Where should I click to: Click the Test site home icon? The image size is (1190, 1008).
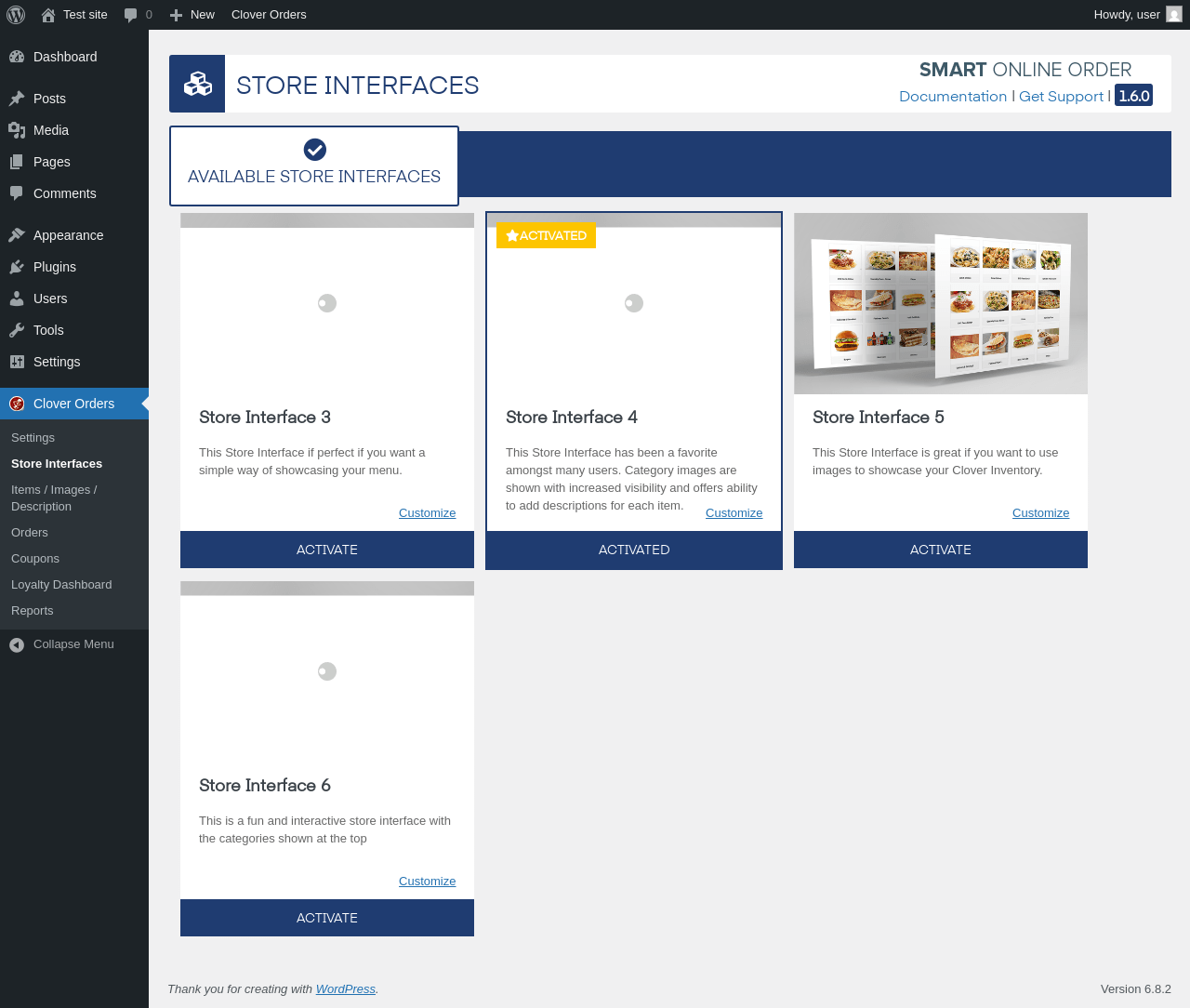pyautogui.click(x=48, y=15)
